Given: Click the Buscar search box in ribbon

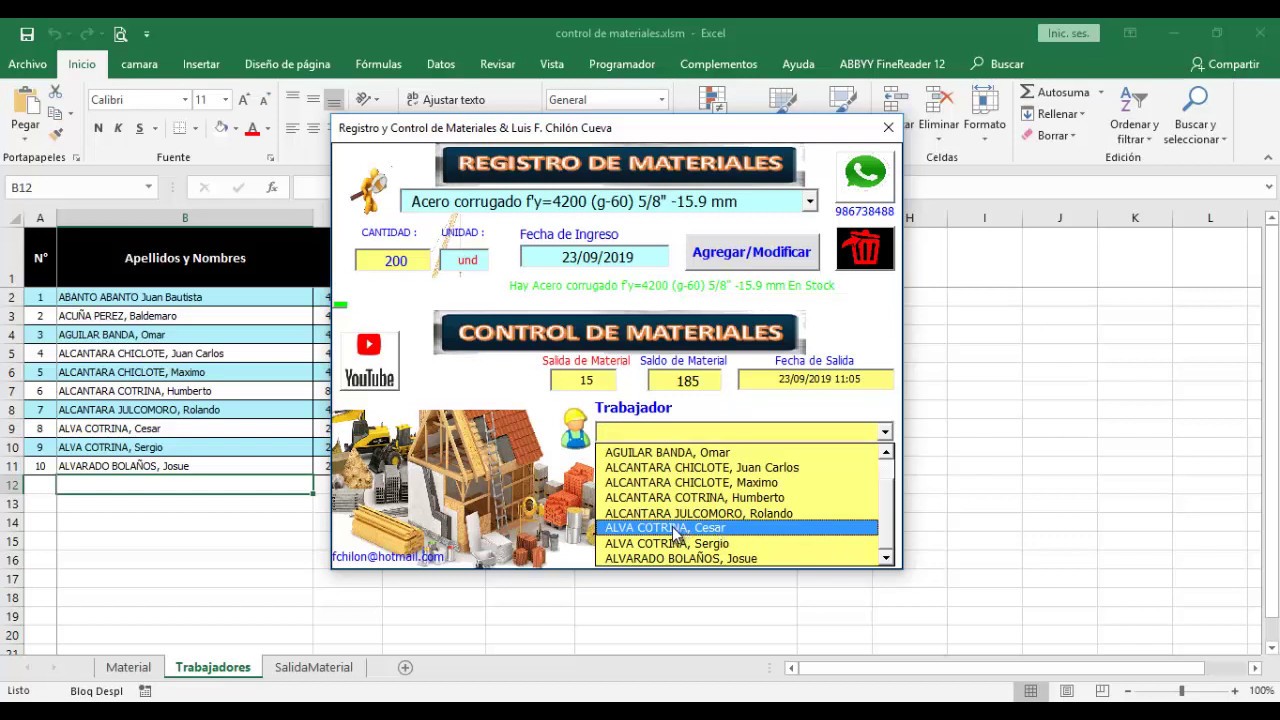Looking at the screenshot, I should [x=998, y=64].
